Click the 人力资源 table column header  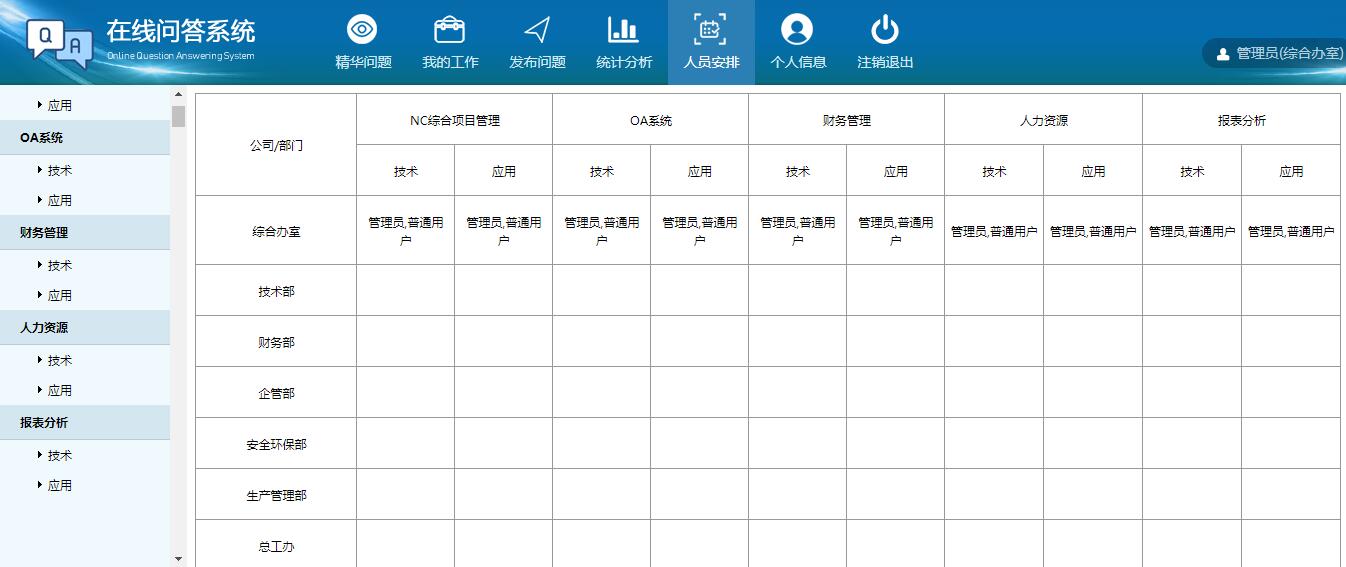(x=1043, y=121)
